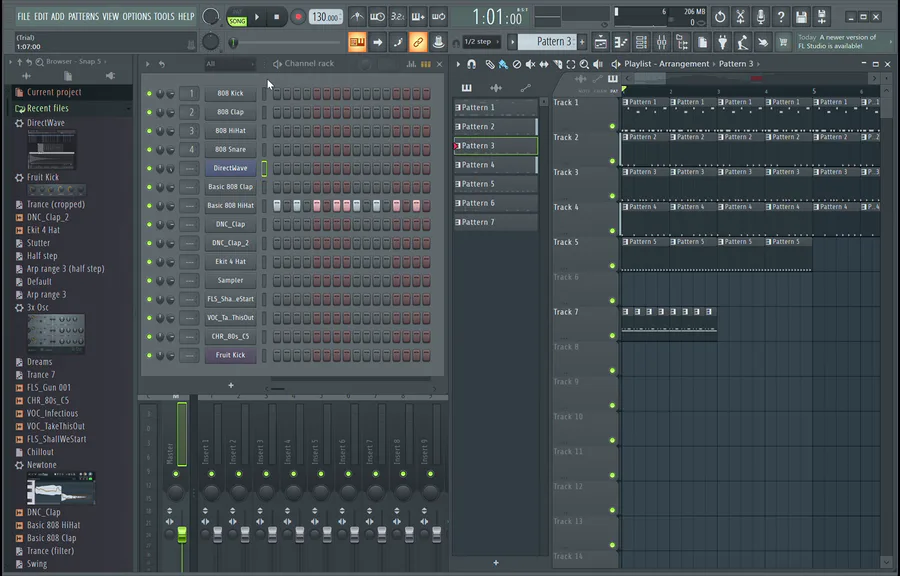The image size is (900, 576).
Task: Select Pattern 5 in the picker
Action: [496, 184]
